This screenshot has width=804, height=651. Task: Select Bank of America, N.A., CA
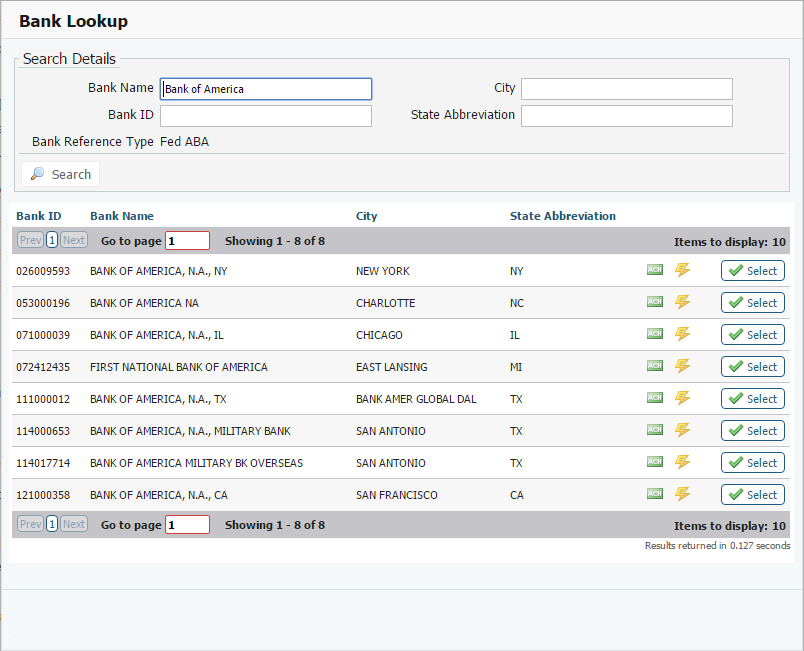(x=752, y=495)
